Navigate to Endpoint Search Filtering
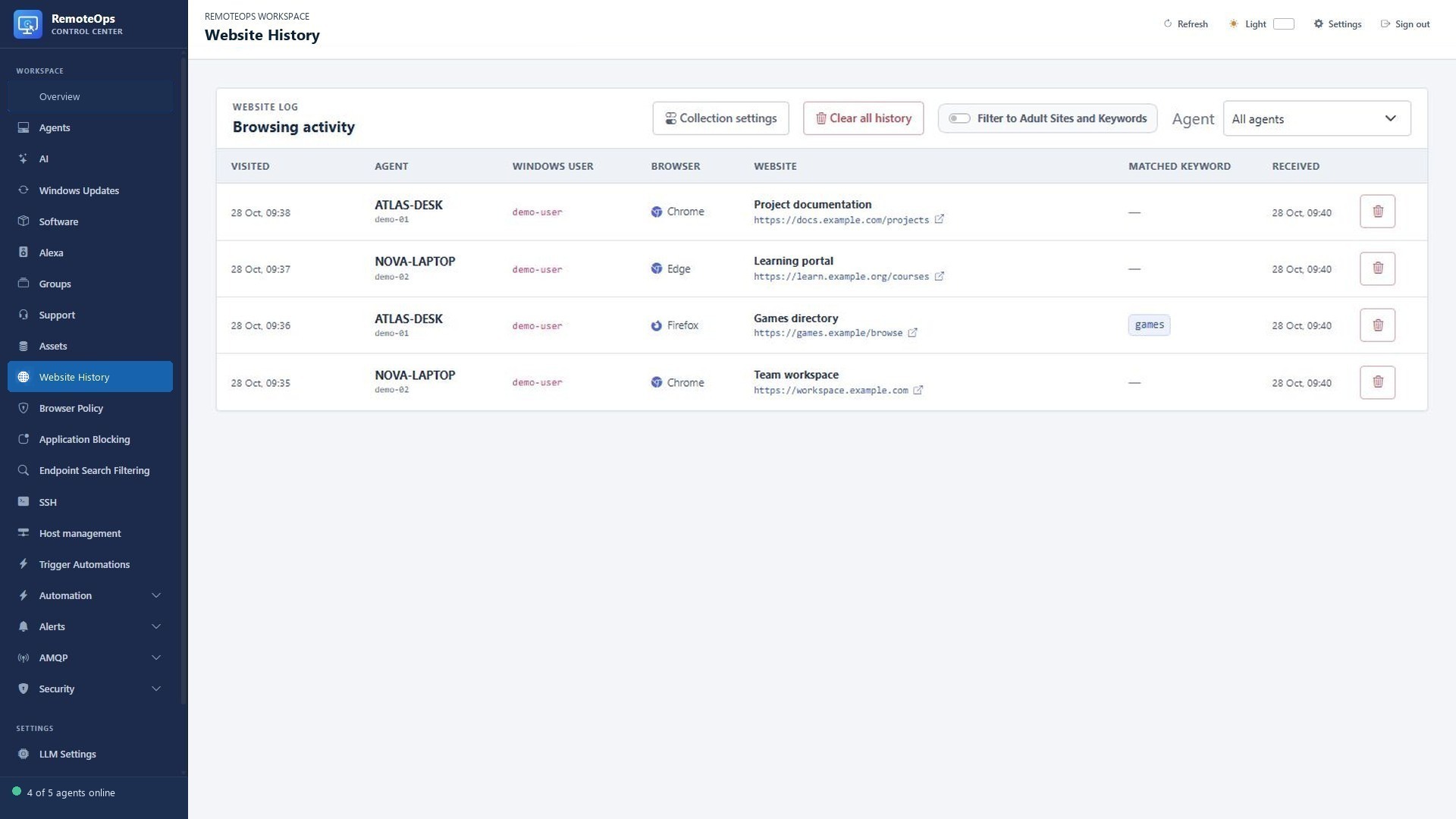Viewport: 1456px width, 819px height. point(90,470)
